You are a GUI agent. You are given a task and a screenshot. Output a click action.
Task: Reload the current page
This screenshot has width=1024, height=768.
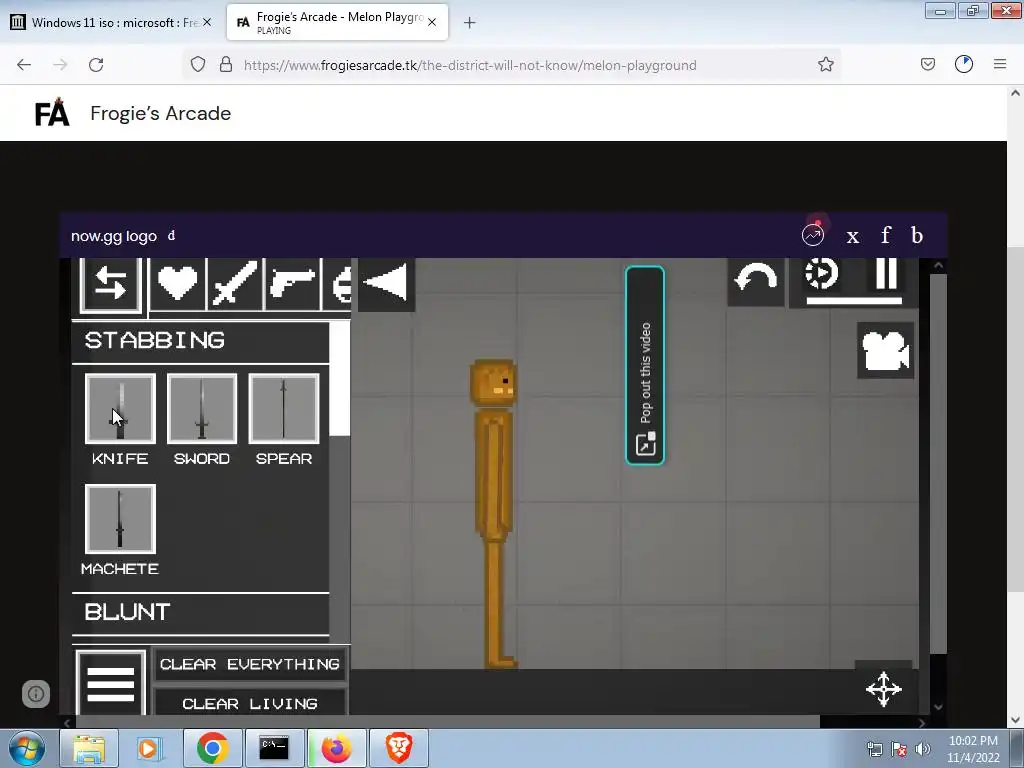click(96, 65)
